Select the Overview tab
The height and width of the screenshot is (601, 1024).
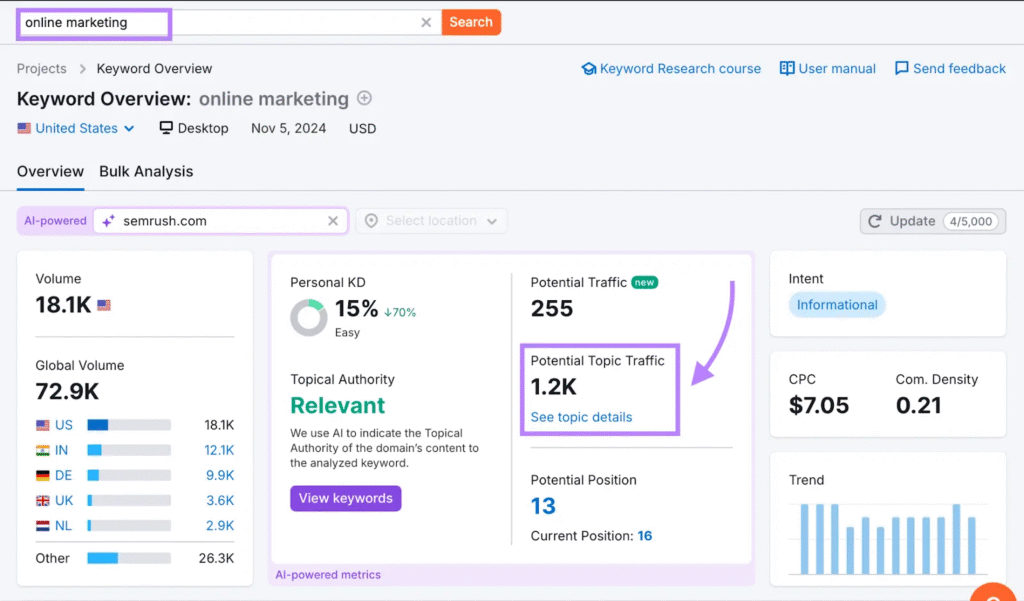point(50,171)
